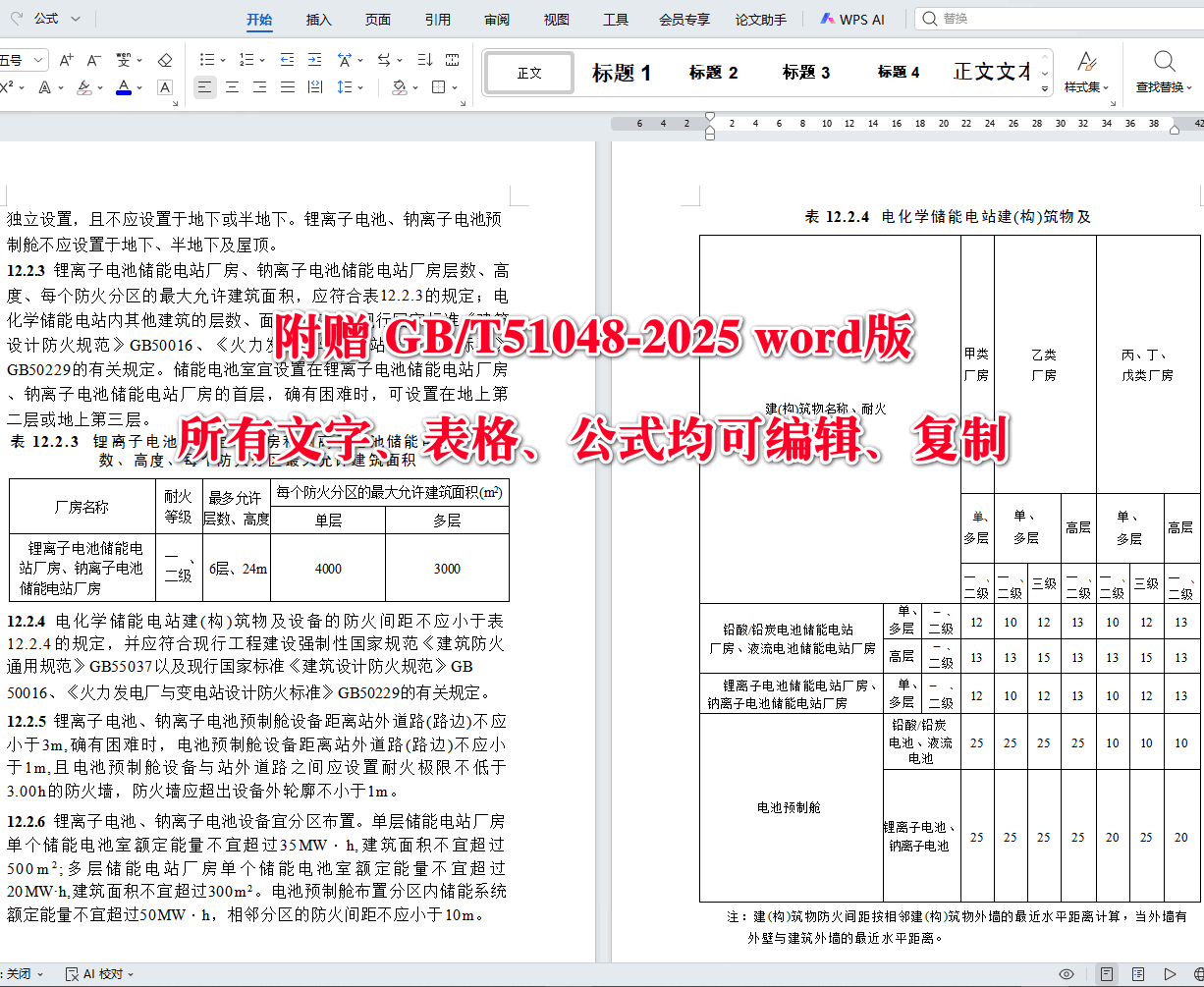The image size is (1204, 987).
Task: Open the 公式 quick access dropdown
Action: pos(57,19)
